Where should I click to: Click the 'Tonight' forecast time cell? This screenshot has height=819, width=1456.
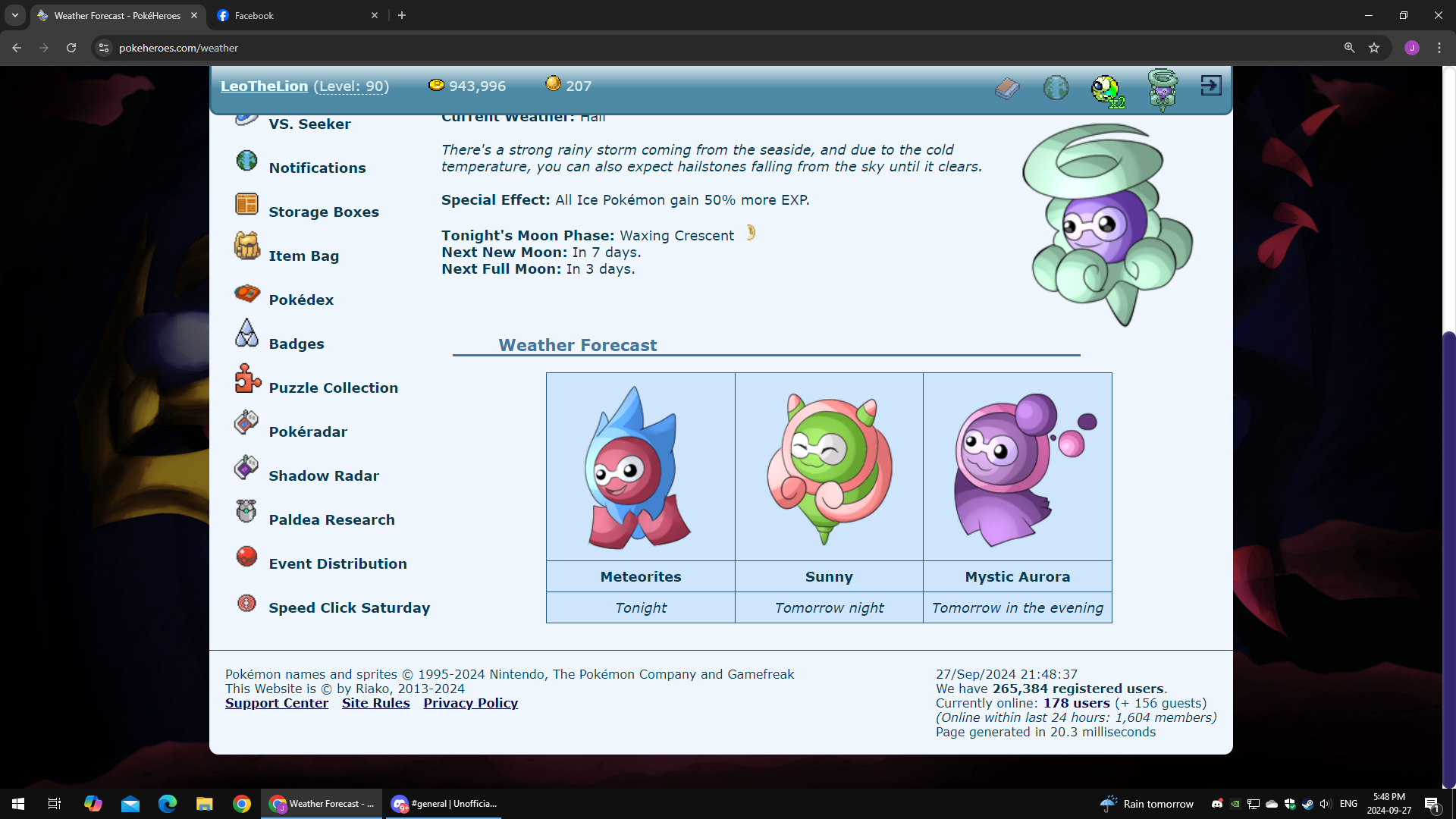641,607
